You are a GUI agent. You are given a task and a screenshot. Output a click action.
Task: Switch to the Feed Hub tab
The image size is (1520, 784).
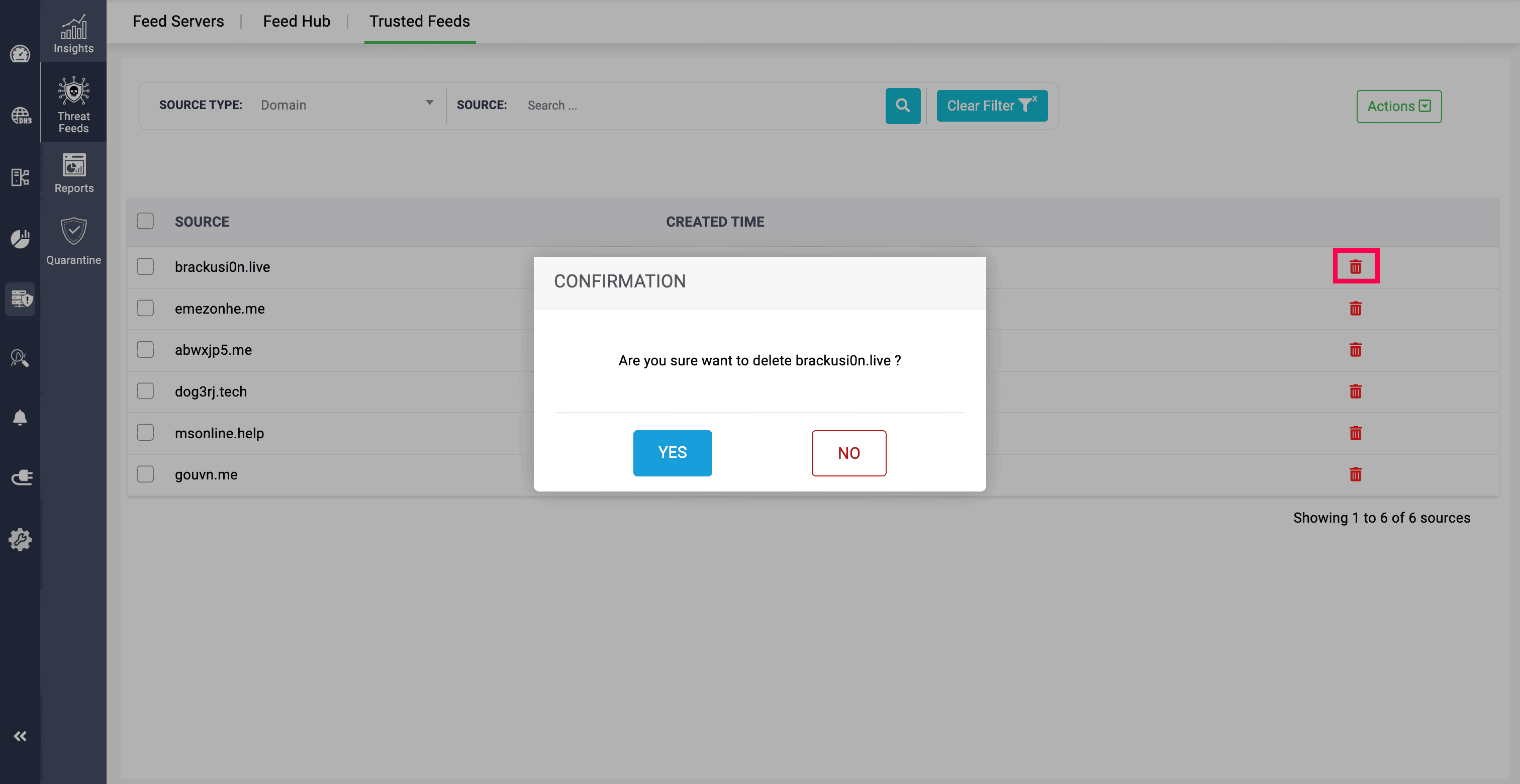coord(296,21)
